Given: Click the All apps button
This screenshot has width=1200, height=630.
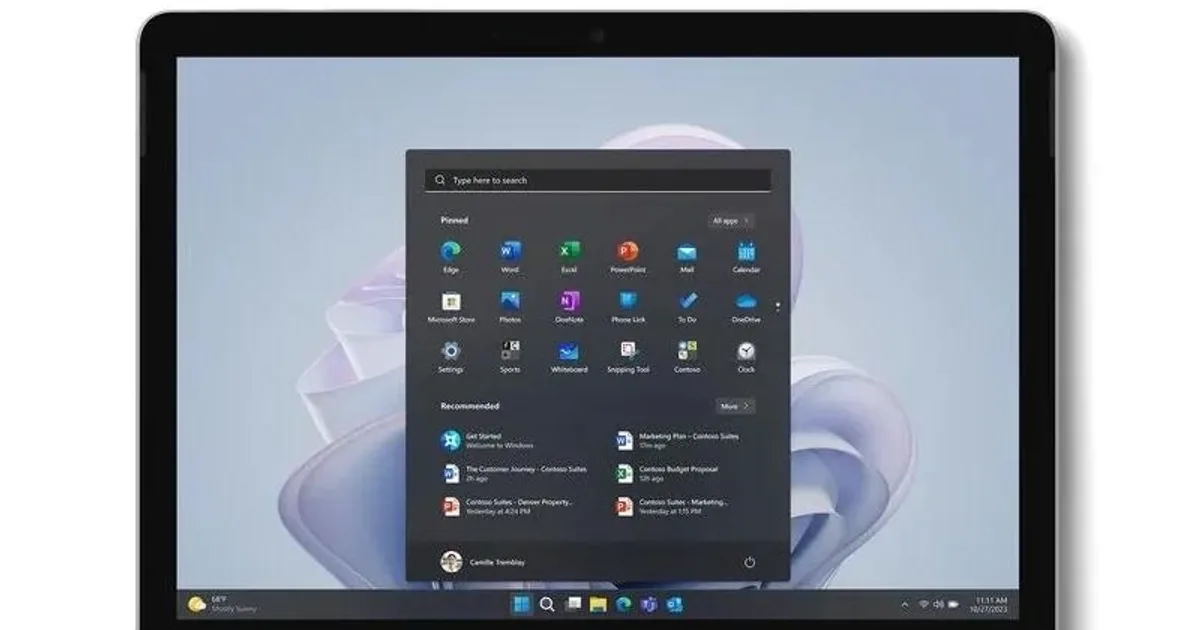Looking at the screenshot, I should (732, 220).
